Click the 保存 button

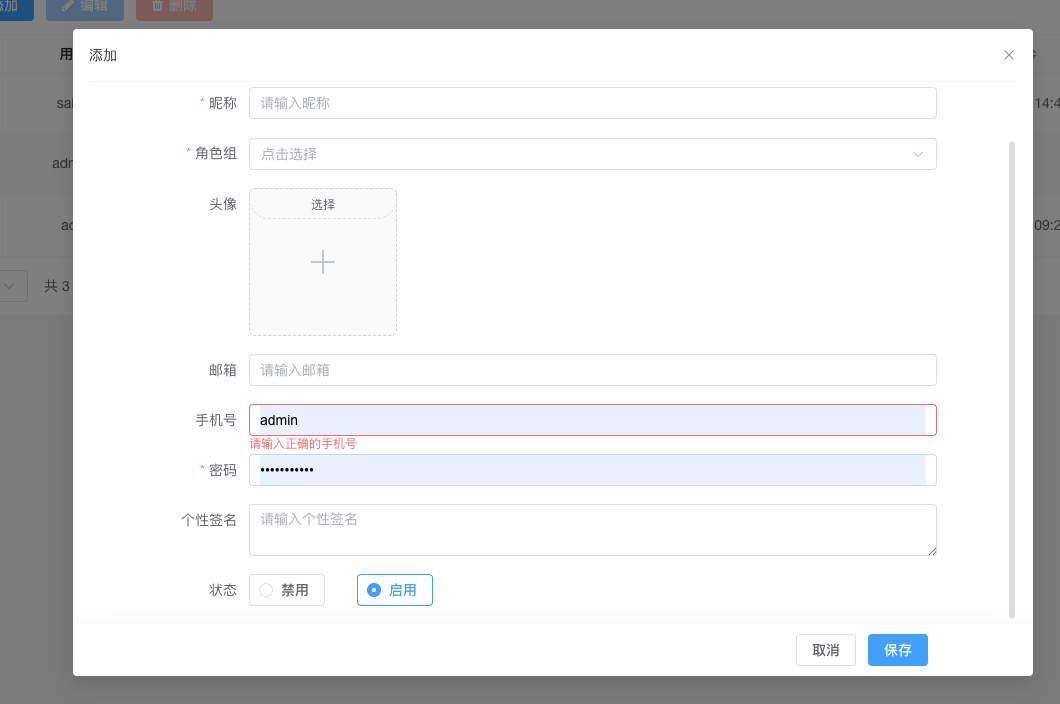(x=897, y=650)
